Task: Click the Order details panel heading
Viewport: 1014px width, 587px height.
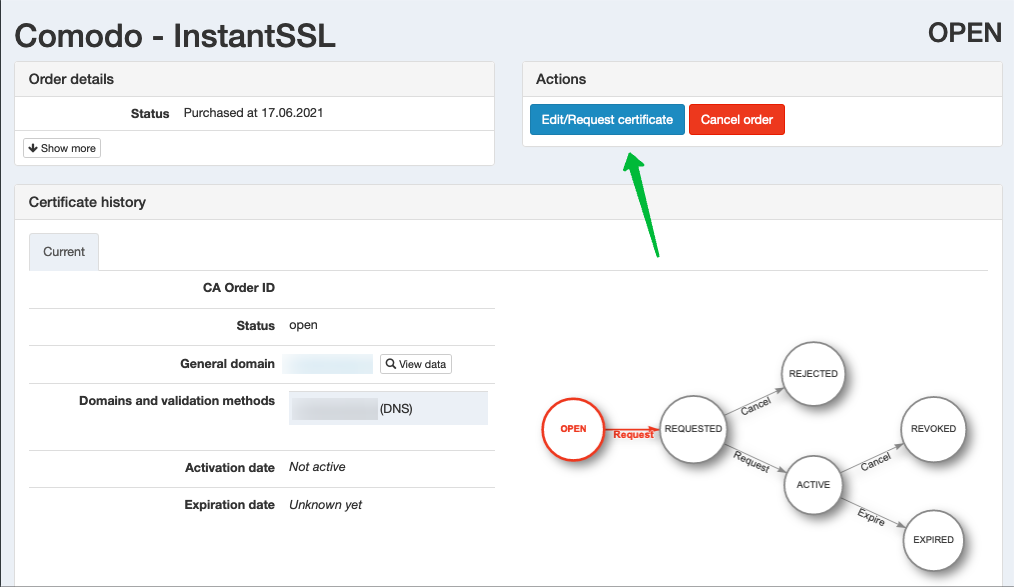Action: pyautogui.click(x=71, y=80)
